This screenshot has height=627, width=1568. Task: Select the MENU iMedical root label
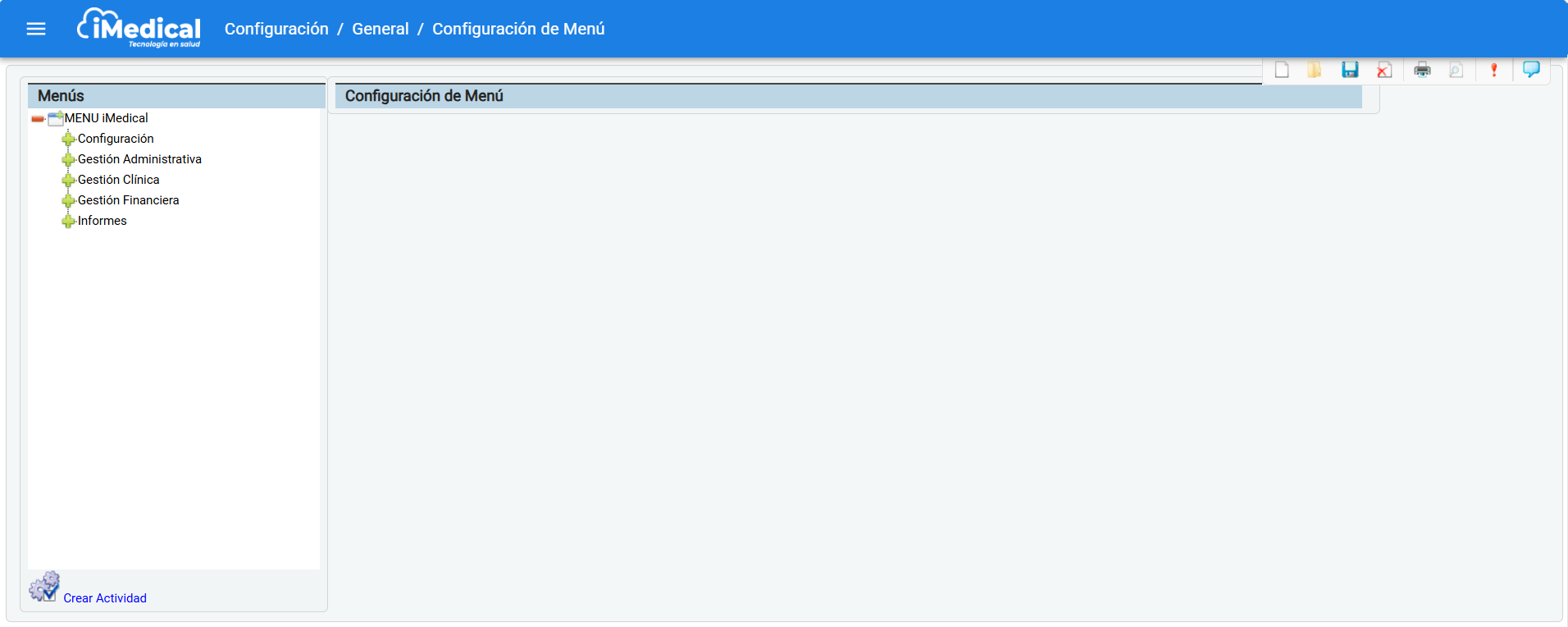[x=106, y=118]
